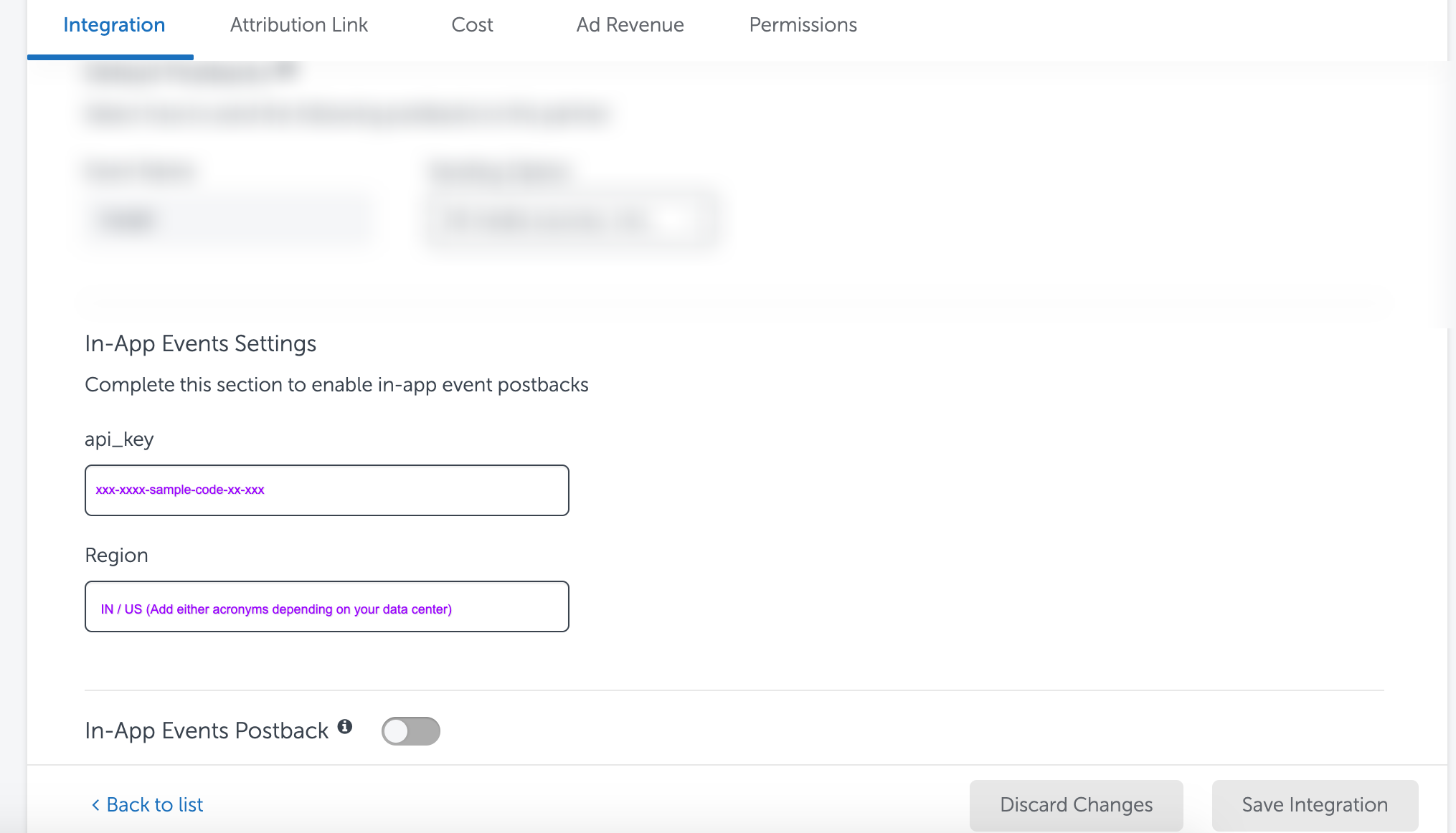Viewport: 1456px width, 833px height.
Task: Go to the Ad Revenue tab
Action: [x=630, y=25]
